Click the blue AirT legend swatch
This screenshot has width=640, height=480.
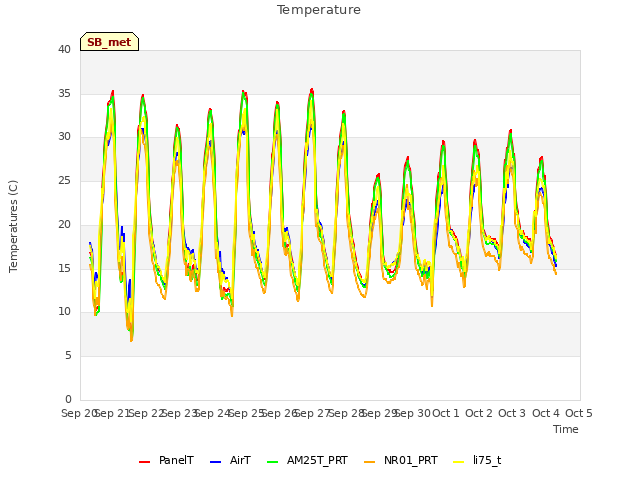tap(216, 462)
